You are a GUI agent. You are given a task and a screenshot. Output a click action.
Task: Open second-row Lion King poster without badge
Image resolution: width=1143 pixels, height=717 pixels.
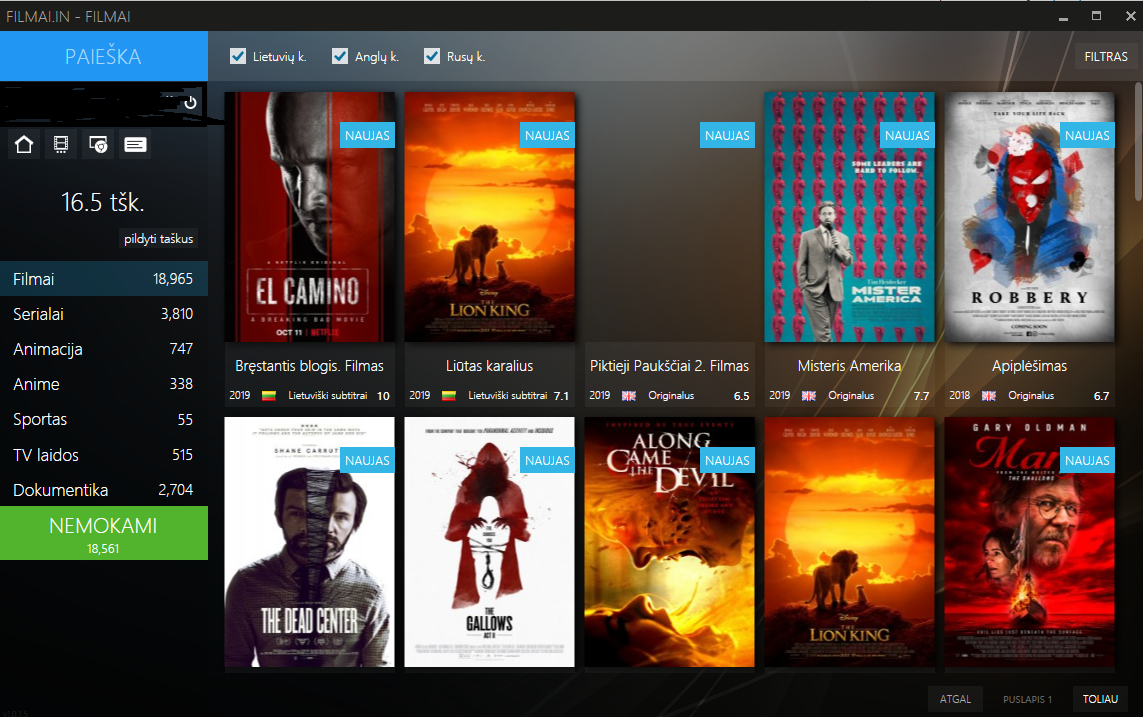pyautogui.click(x=849, y=541)
